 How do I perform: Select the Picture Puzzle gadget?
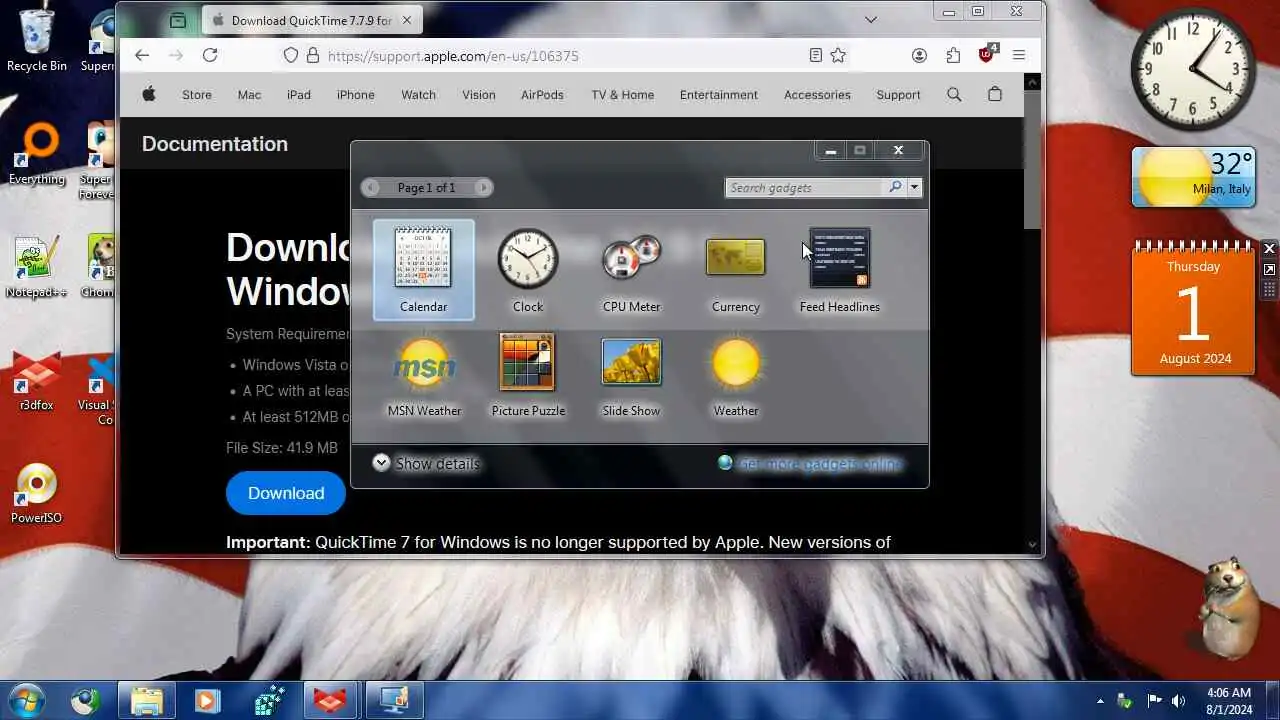(x=528, y=374)
